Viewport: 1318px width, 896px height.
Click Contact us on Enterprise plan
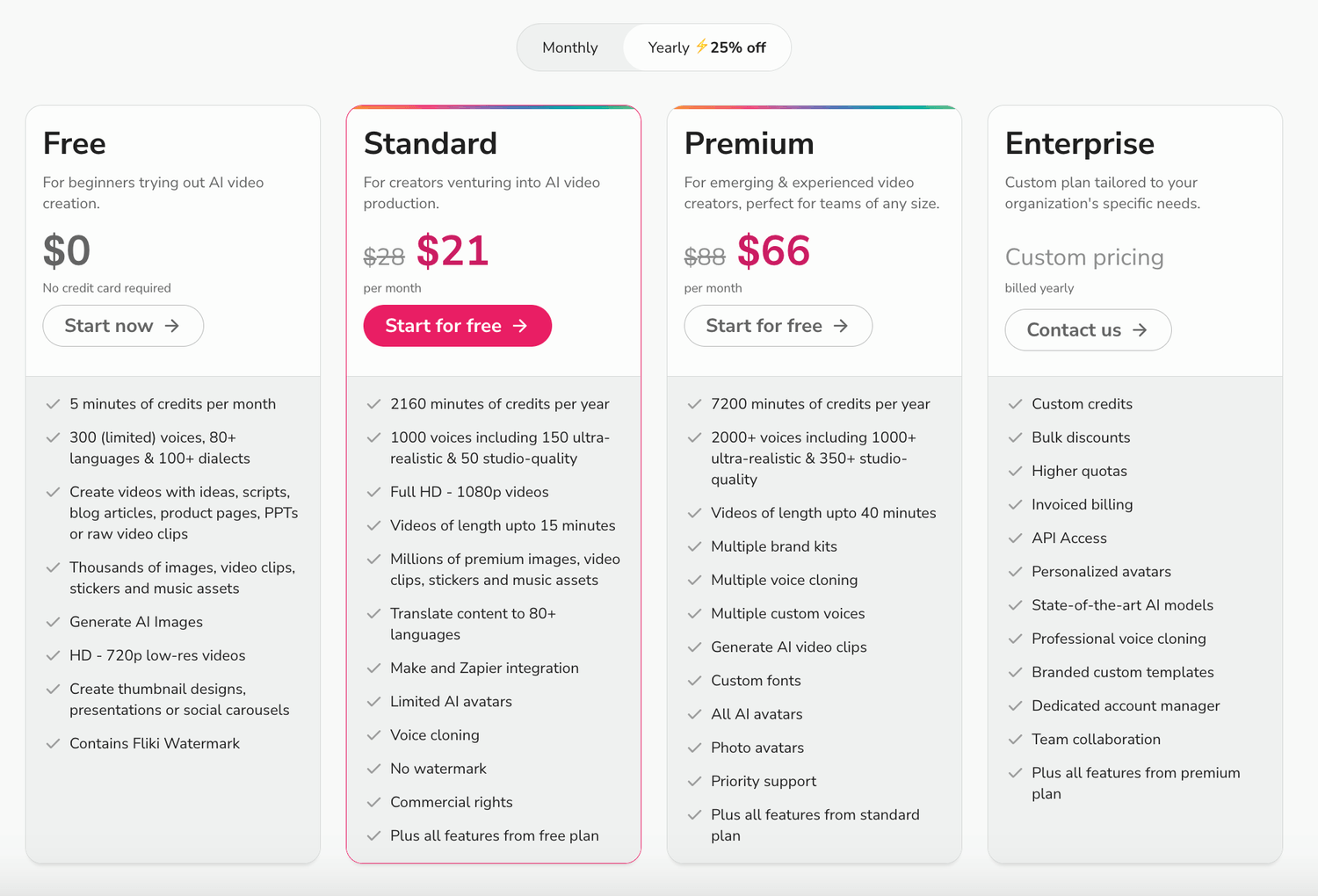click(x=1088, y=330)
